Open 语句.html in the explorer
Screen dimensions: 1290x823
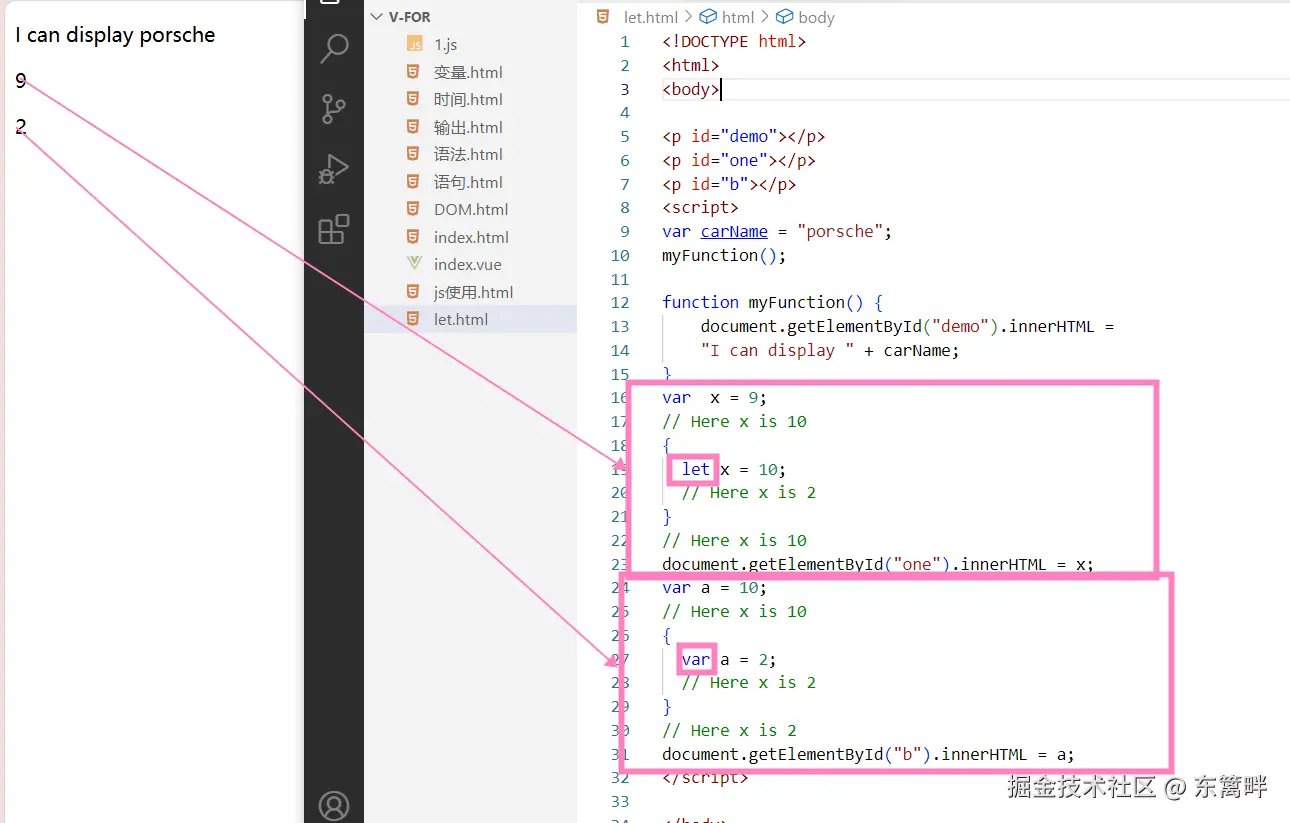point(470,182)
